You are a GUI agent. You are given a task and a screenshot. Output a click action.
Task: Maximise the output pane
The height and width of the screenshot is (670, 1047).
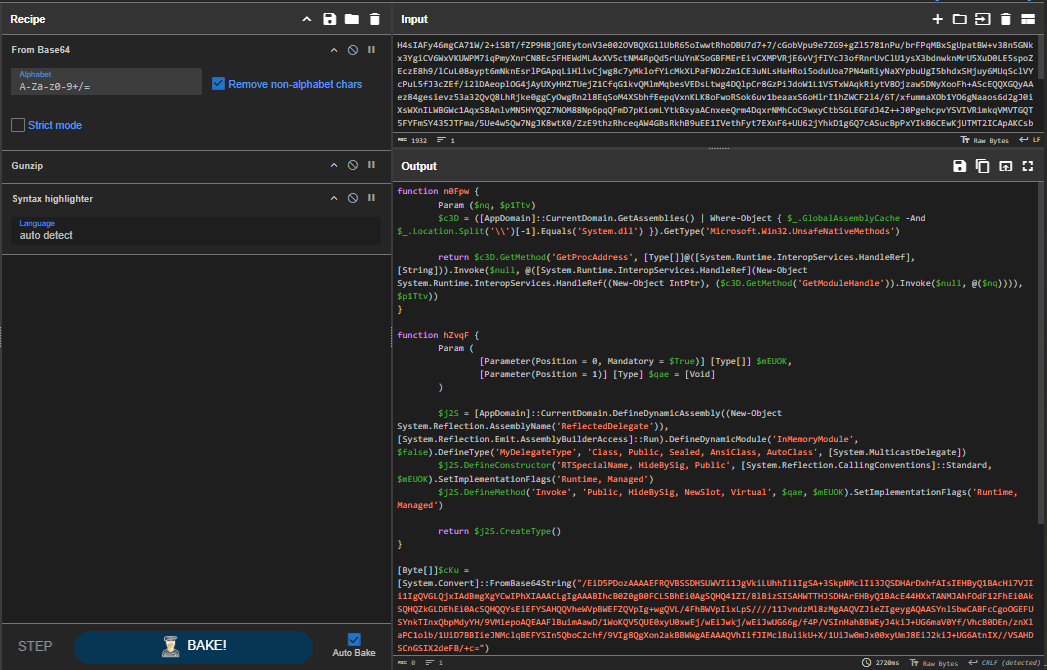(1027, 166)
